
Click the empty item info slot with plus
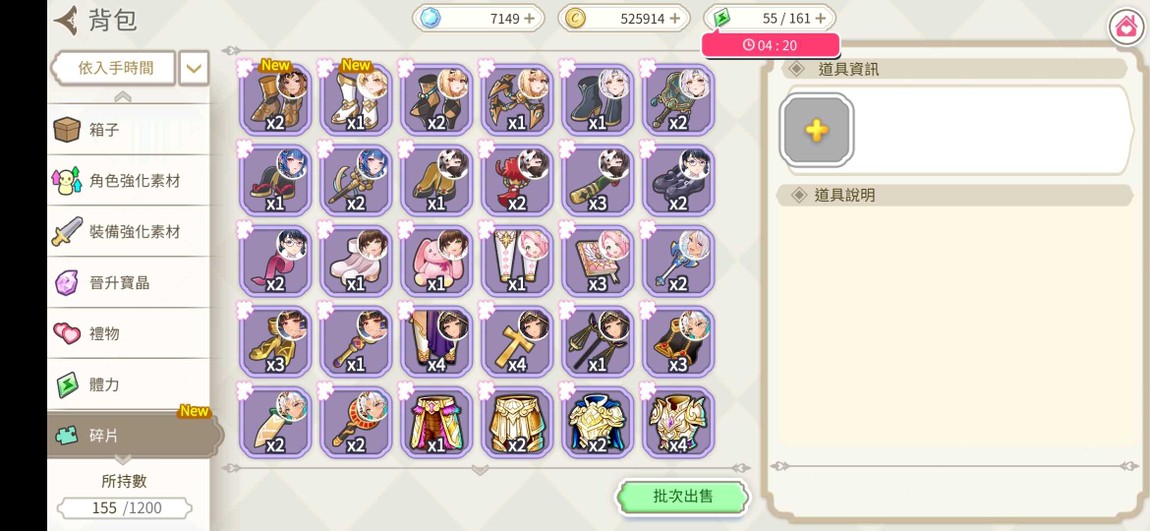pos(816,131)
